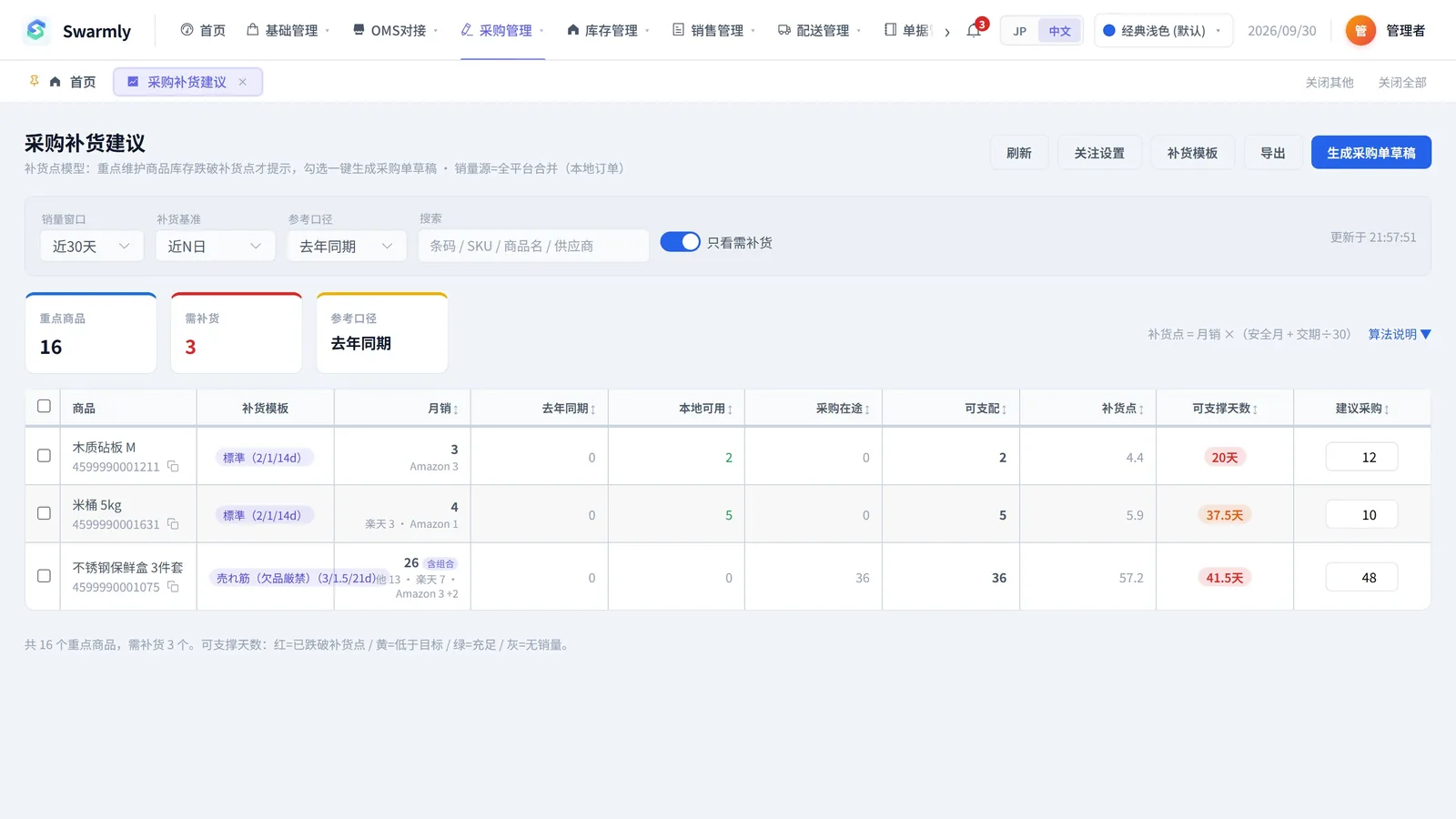1456x819 pixels.
Task: Click 关闭全部 link
Action: (x=1402, y=82)
